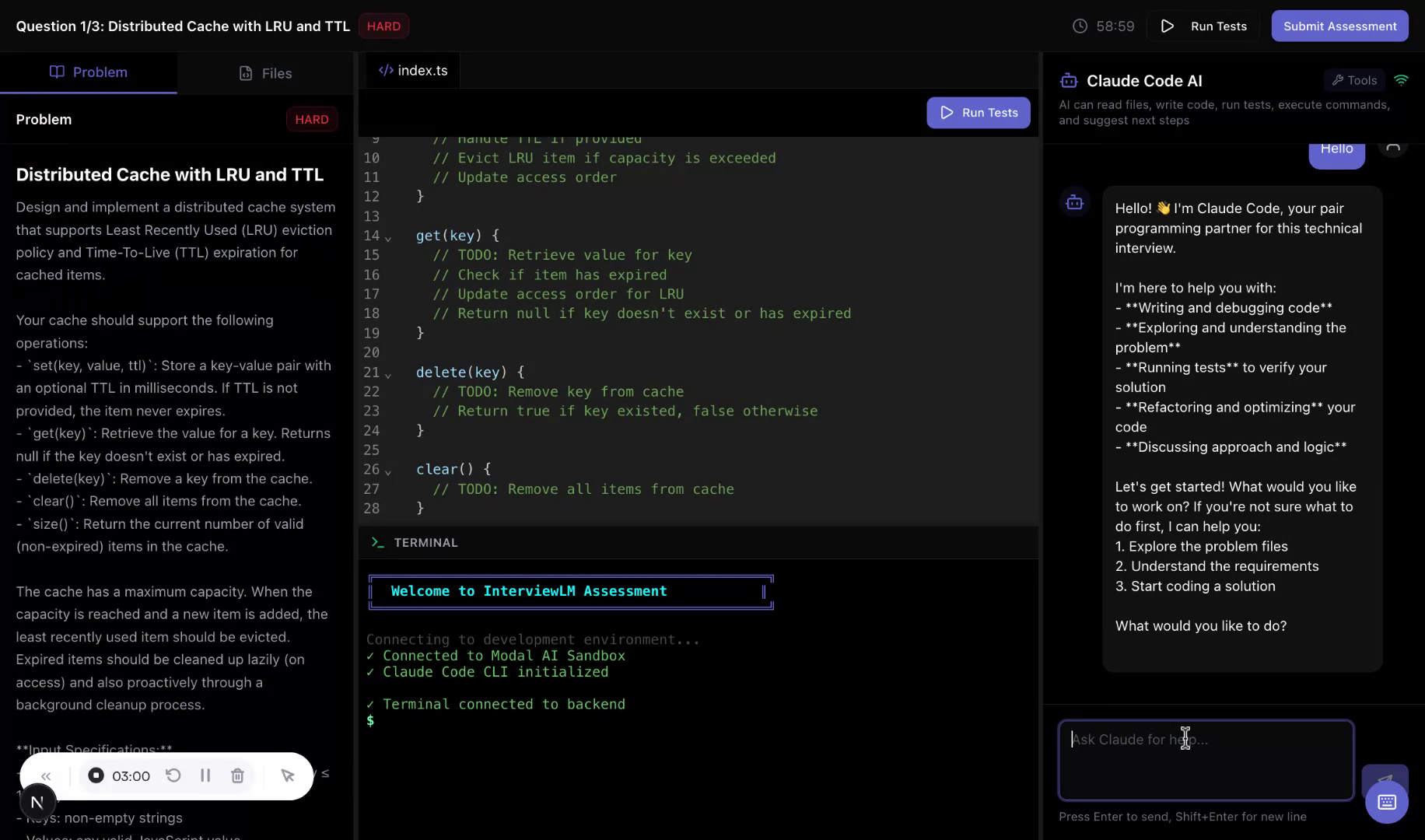Pause the screen recording
Image resolution: width=1425 pixels, height=840 pixels.
tap(205, 775)
